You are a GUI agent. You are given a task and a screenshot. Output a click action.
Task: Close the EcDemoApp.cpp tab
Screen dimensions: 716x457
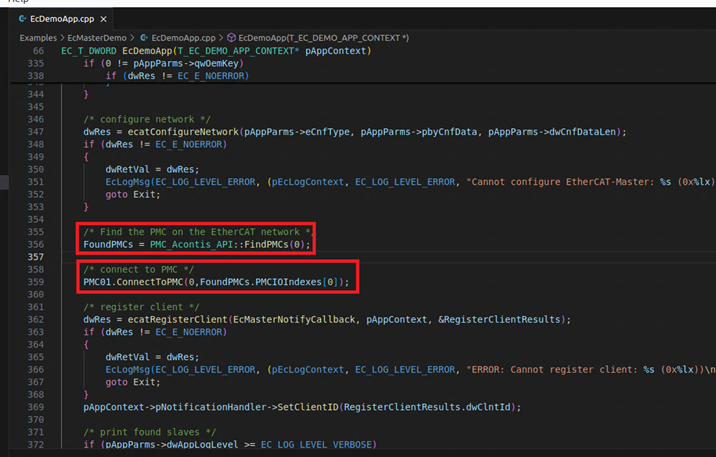click(x=106, y=20)
